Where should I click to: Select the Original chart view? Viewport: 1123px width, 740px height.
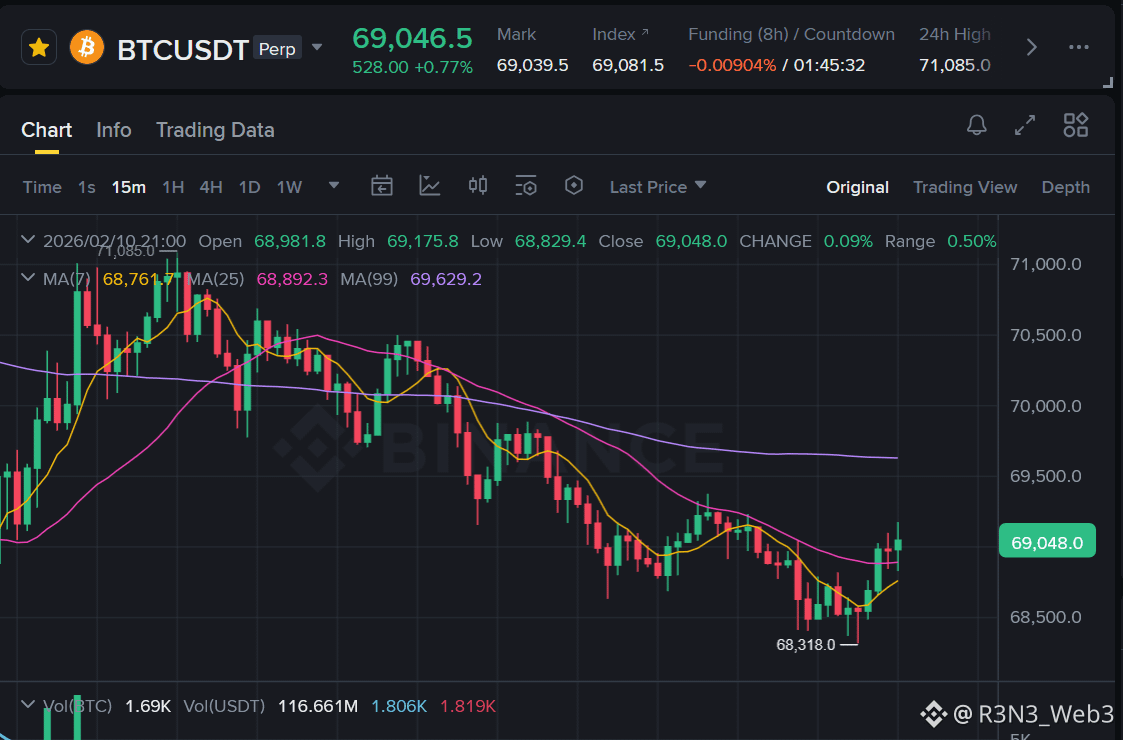pyautogui.click(x=857, y=187)
